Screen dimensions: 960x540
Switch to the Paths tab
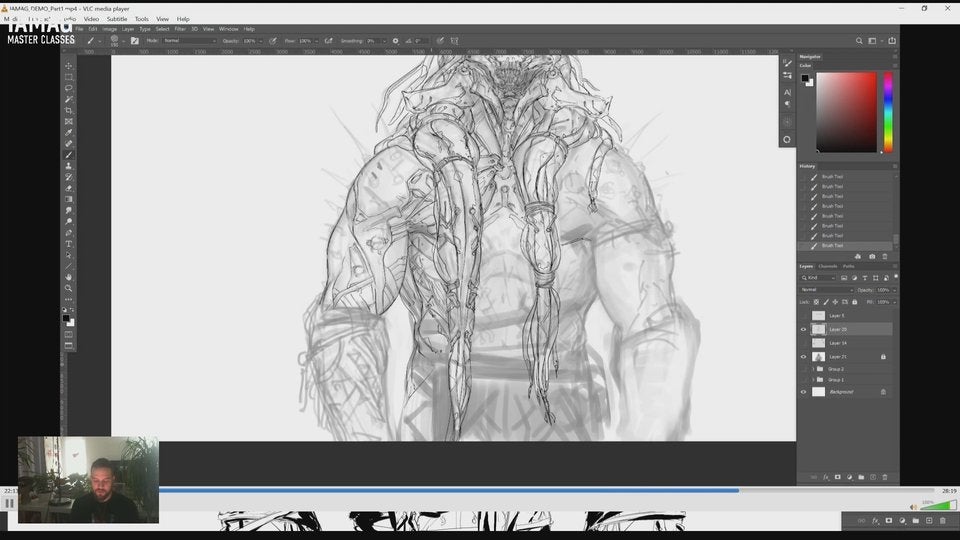coord(849,266)
